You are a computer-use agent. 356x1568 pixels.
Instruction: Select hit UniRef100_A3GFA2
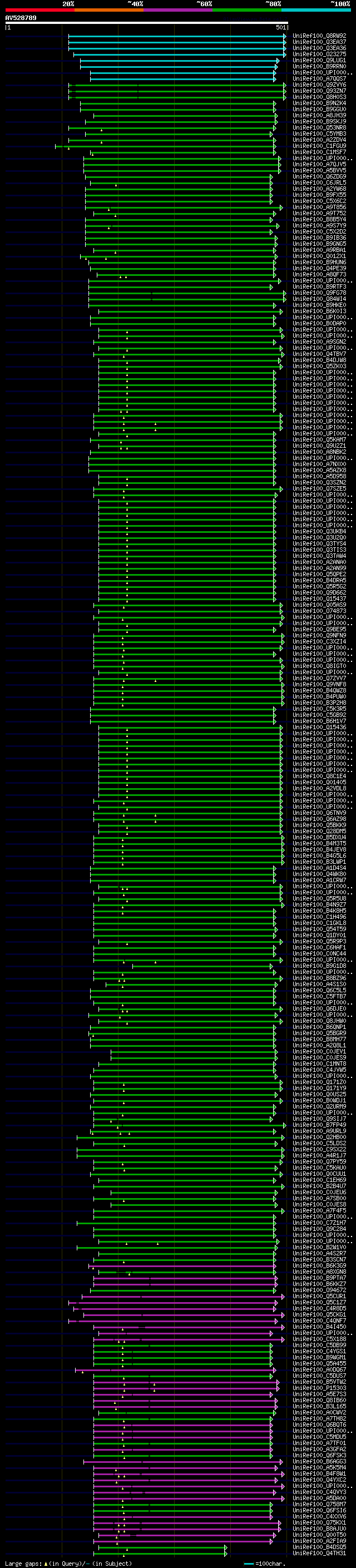click(319, 1449)
